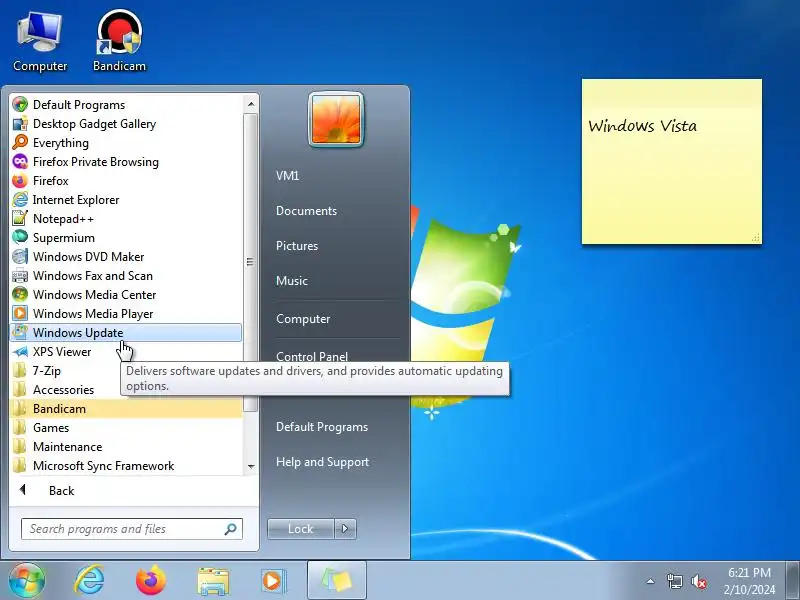
Task: Launch the XPS Viewer icon
Action: pos(20,352)
